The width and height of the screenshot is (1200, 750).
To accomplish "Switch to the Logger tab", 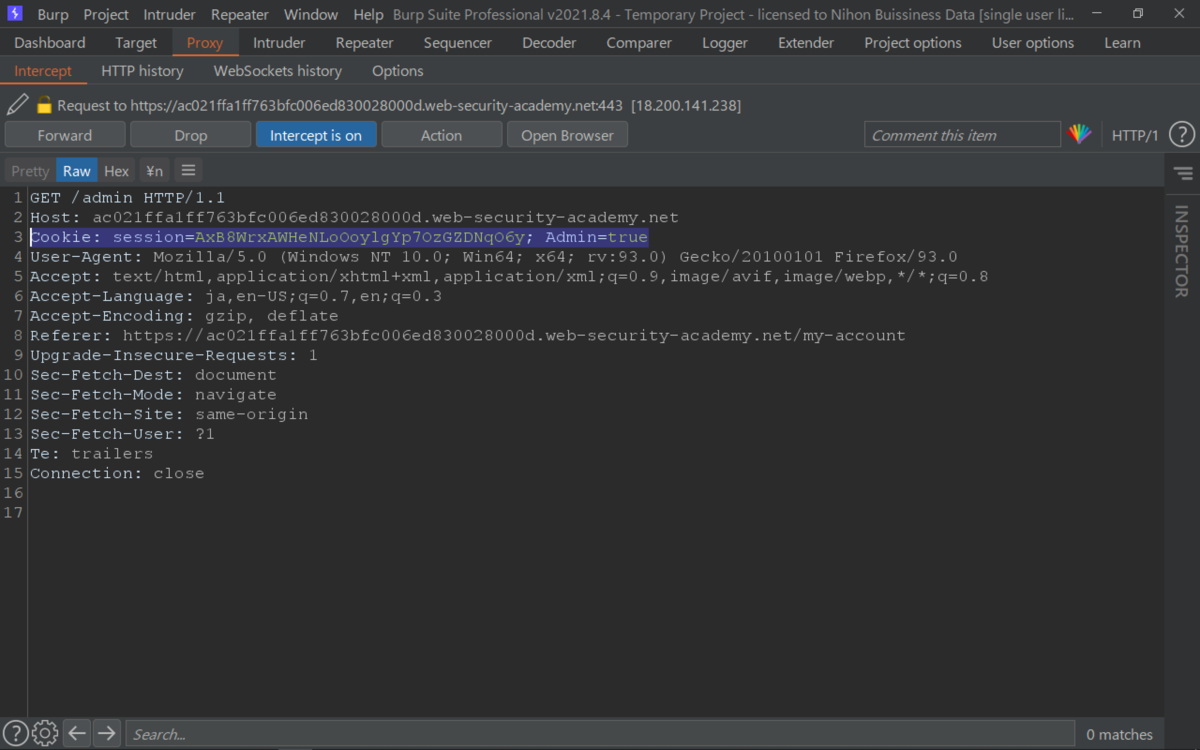I will [x=725, y=43].
